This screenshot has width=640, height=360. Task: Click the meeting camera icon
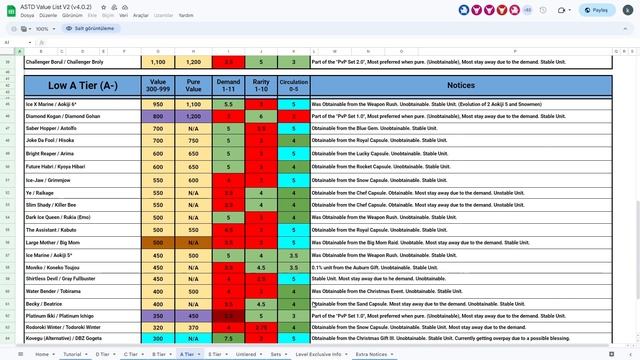[562, 10]
